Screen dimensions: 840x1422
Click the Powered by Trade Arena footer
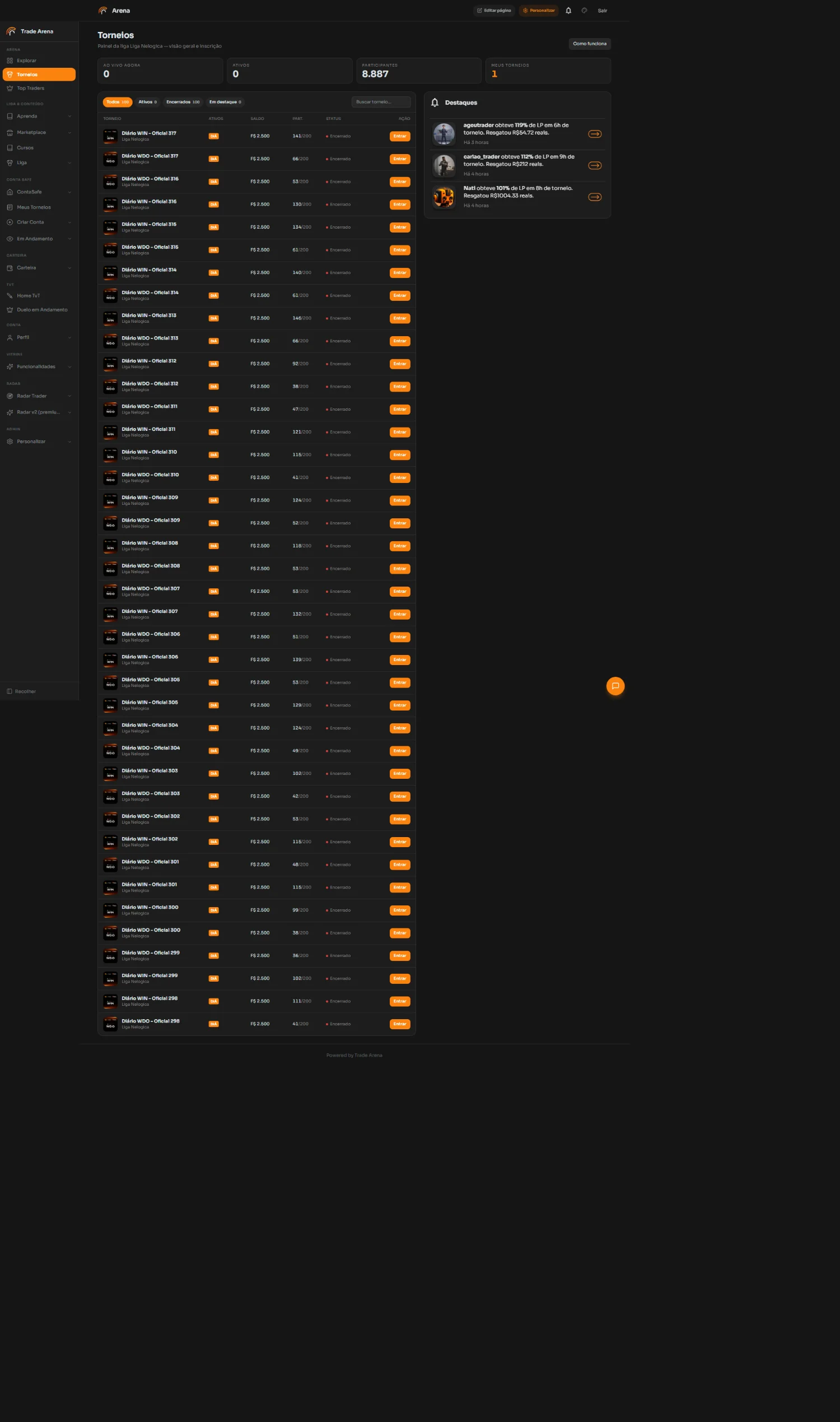(x=354, y=1055)
